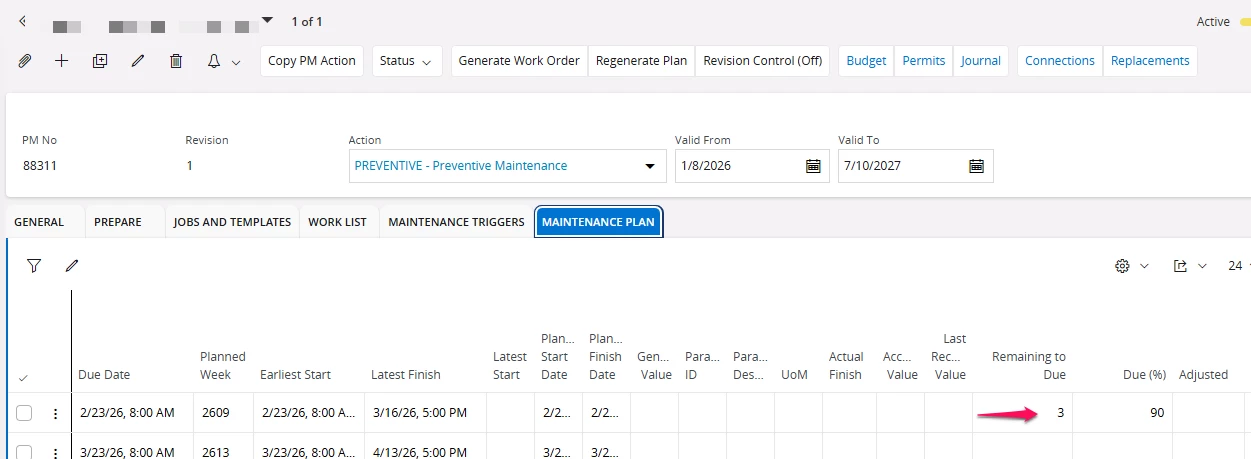Check the 3/23/26 row checkbox
Viewport: 1251px width, 459px height.
point(24,452)
